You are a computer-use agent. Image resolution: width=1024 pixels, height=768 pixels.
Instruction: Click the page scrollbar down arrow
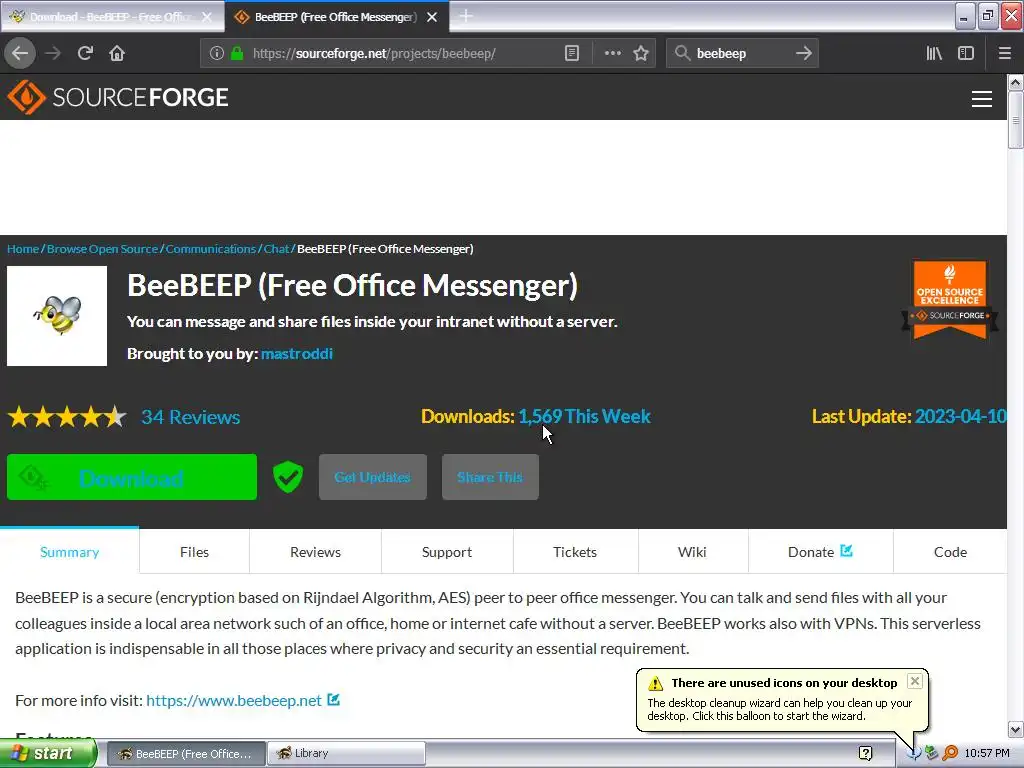1016,729
